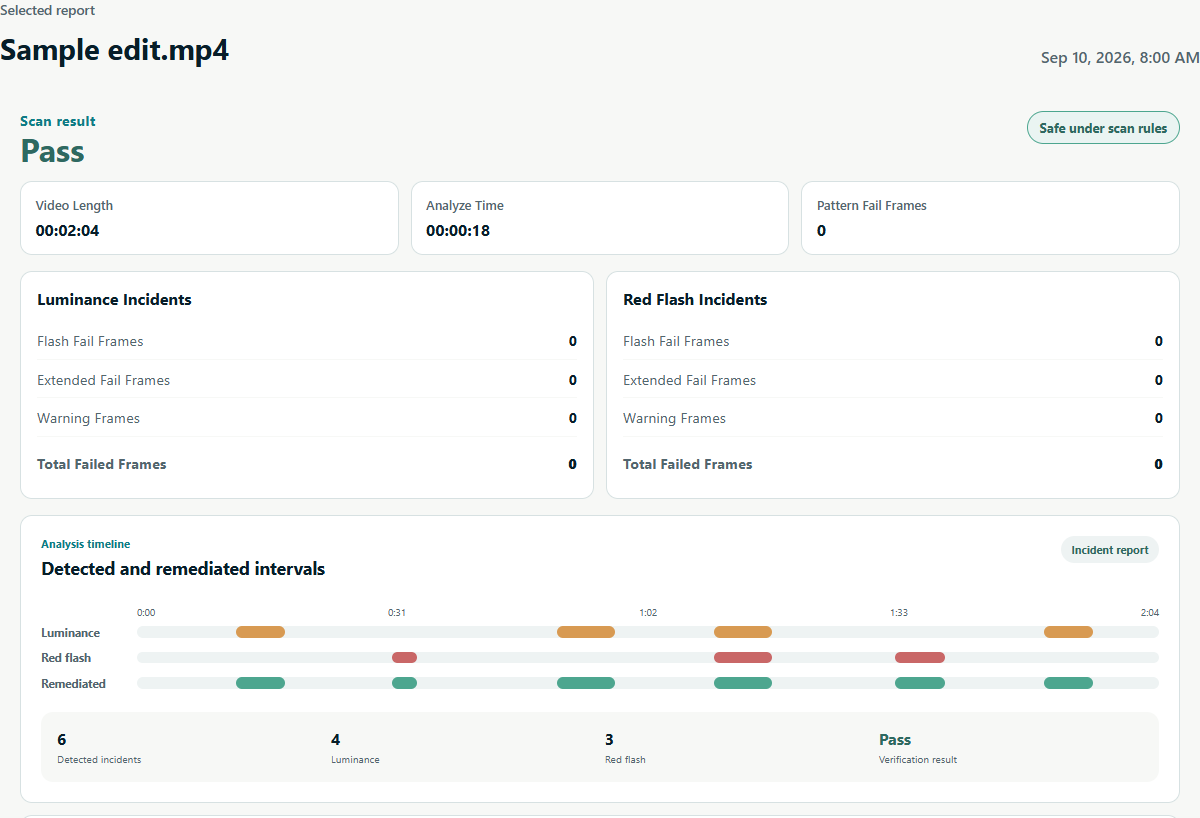Click the Video Length value 00:02:04

(x=67, y=231)
